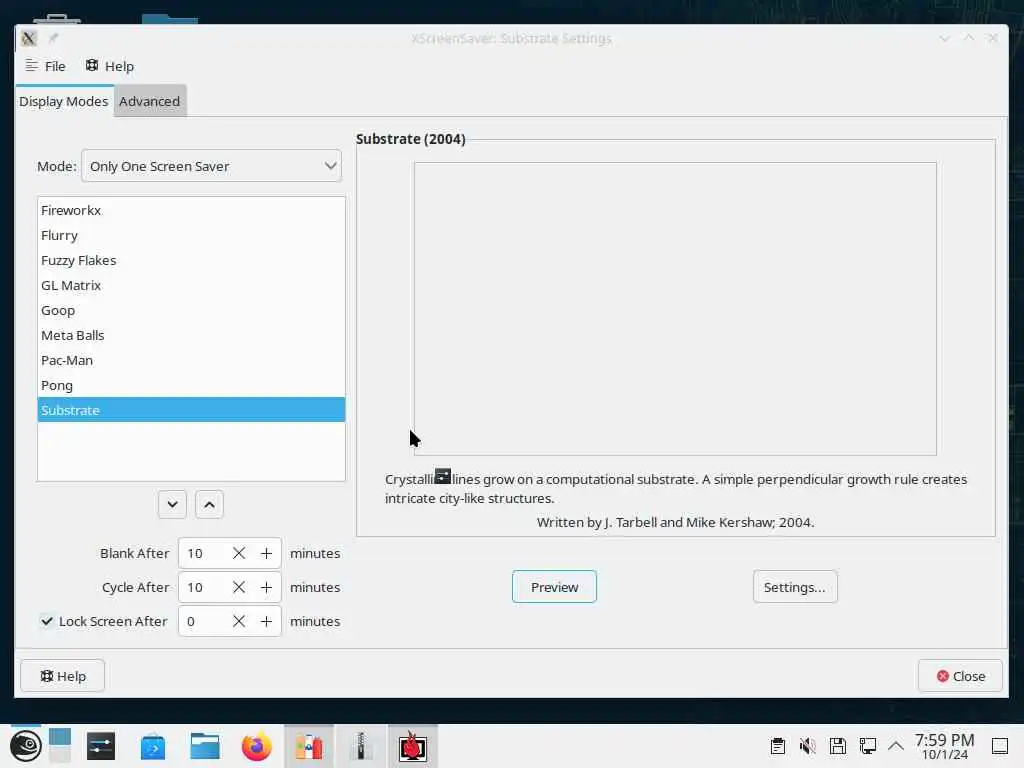The image size is (1024, 768).
Task: Click the Lock Screen After value field
Action: (202, 621)
